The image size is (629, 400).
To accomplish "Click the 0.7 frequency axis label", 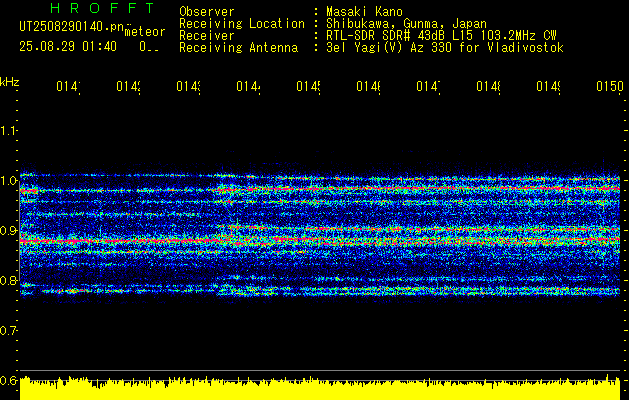I will pyautogui.click(x=8, y=331).
